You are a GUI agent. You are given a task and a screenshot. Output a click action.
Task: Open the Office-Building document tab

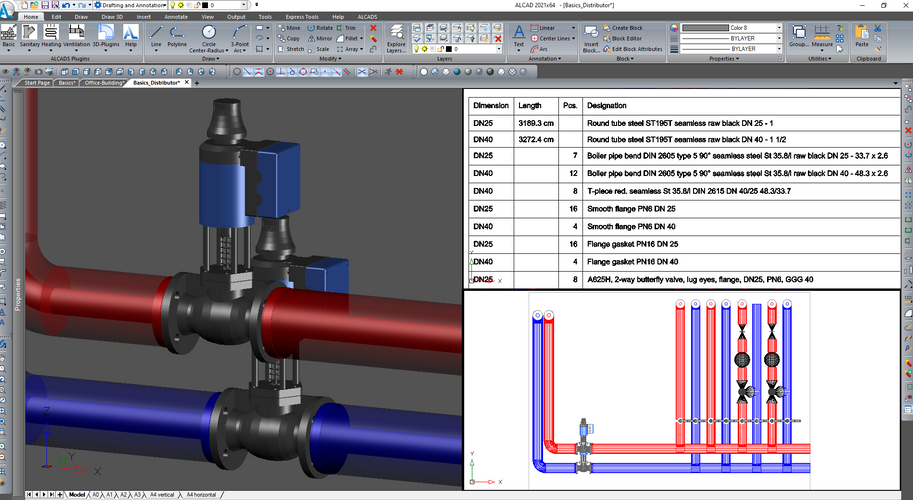coord(105,83)
